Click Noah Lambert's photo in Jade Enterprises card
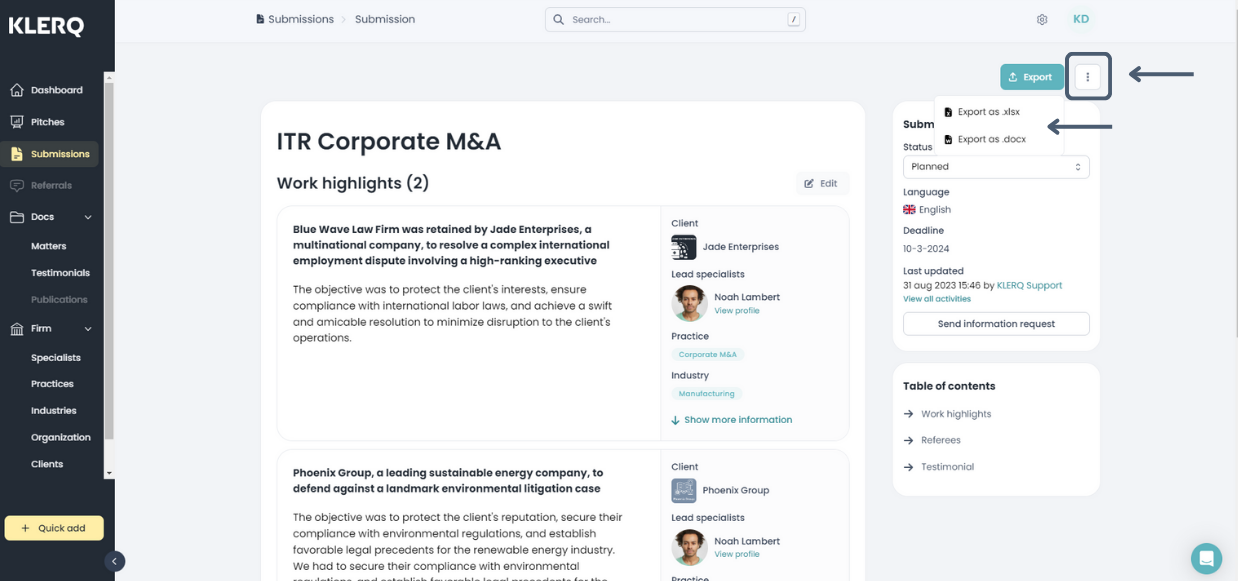 [x=689, y=303]
